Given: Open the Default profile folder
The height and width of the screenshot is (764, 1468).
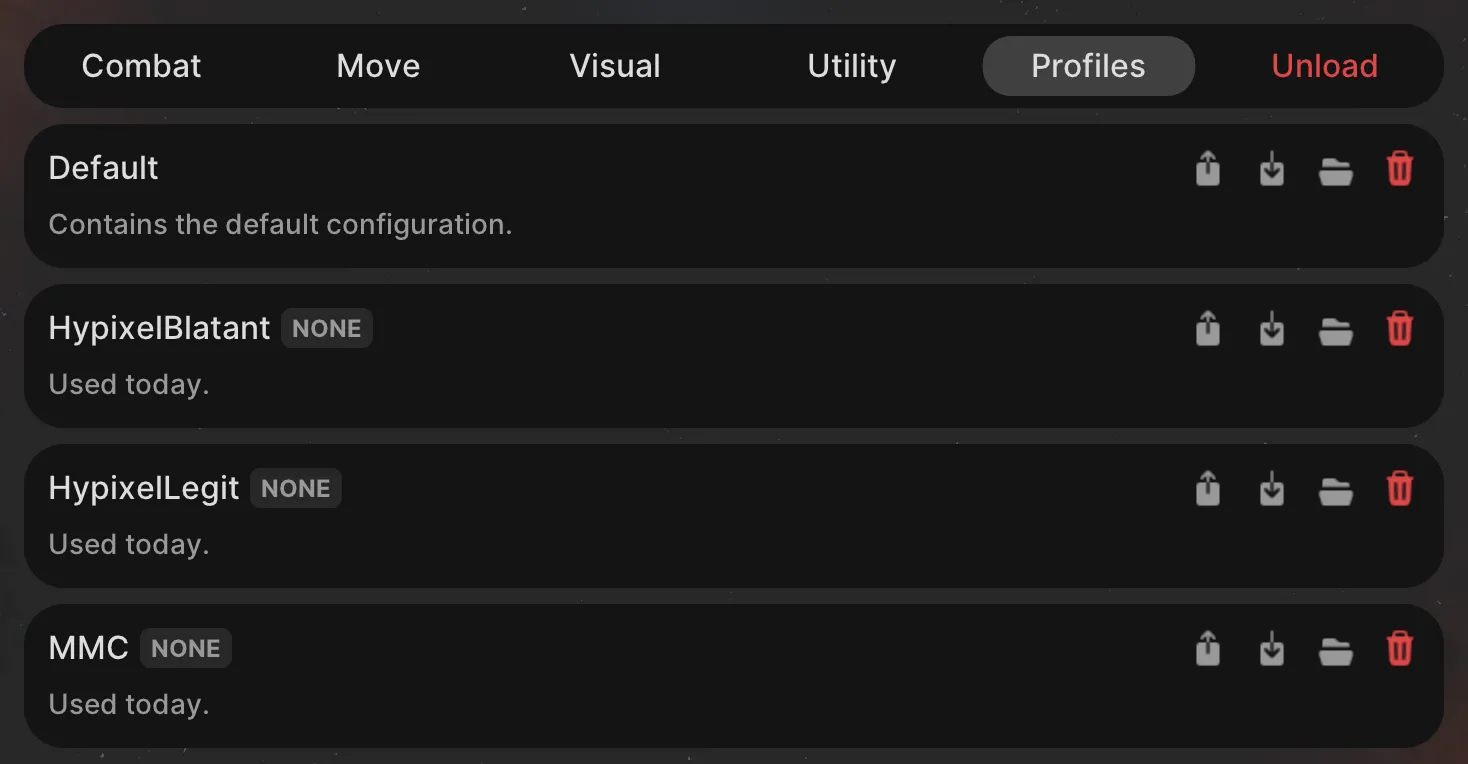Looking at the screenshot, I should 1336,169.
